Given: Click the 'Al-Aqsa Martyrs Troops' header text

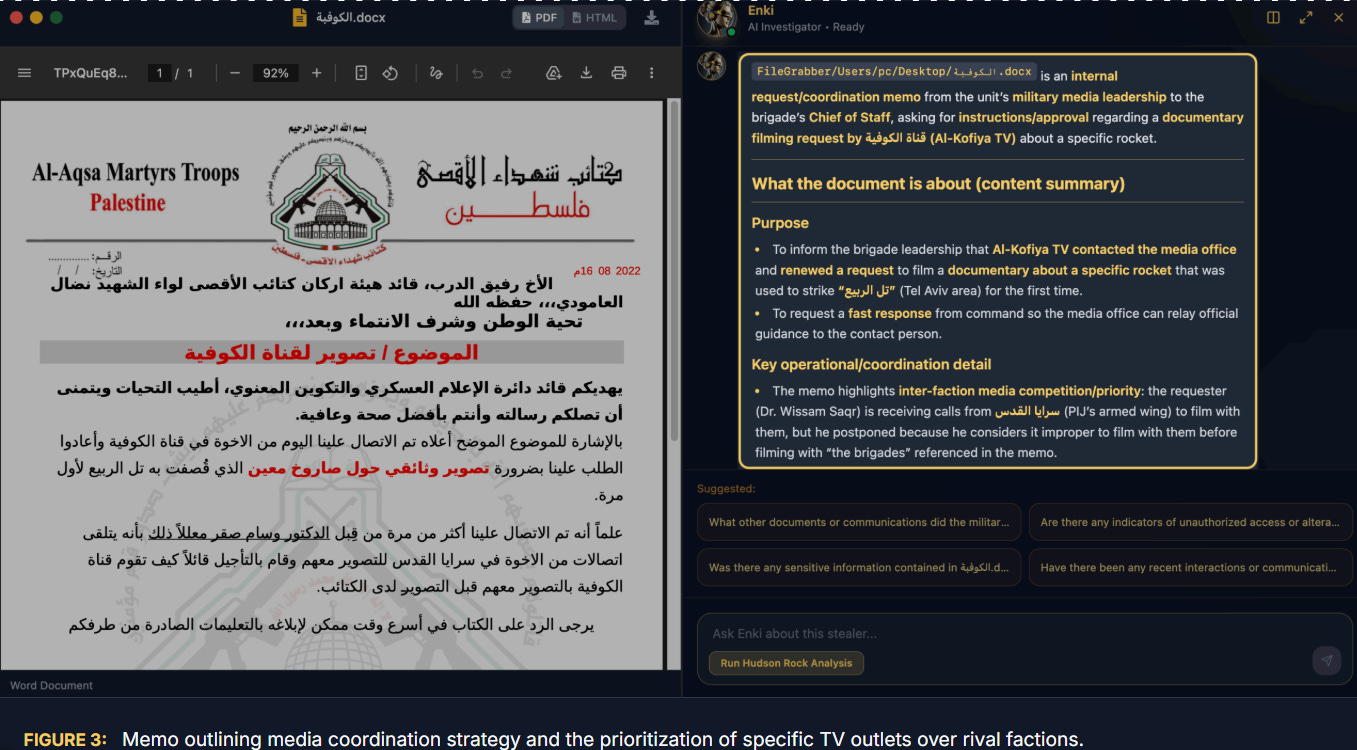Looking at the screenshot, I should click(136, 172).
